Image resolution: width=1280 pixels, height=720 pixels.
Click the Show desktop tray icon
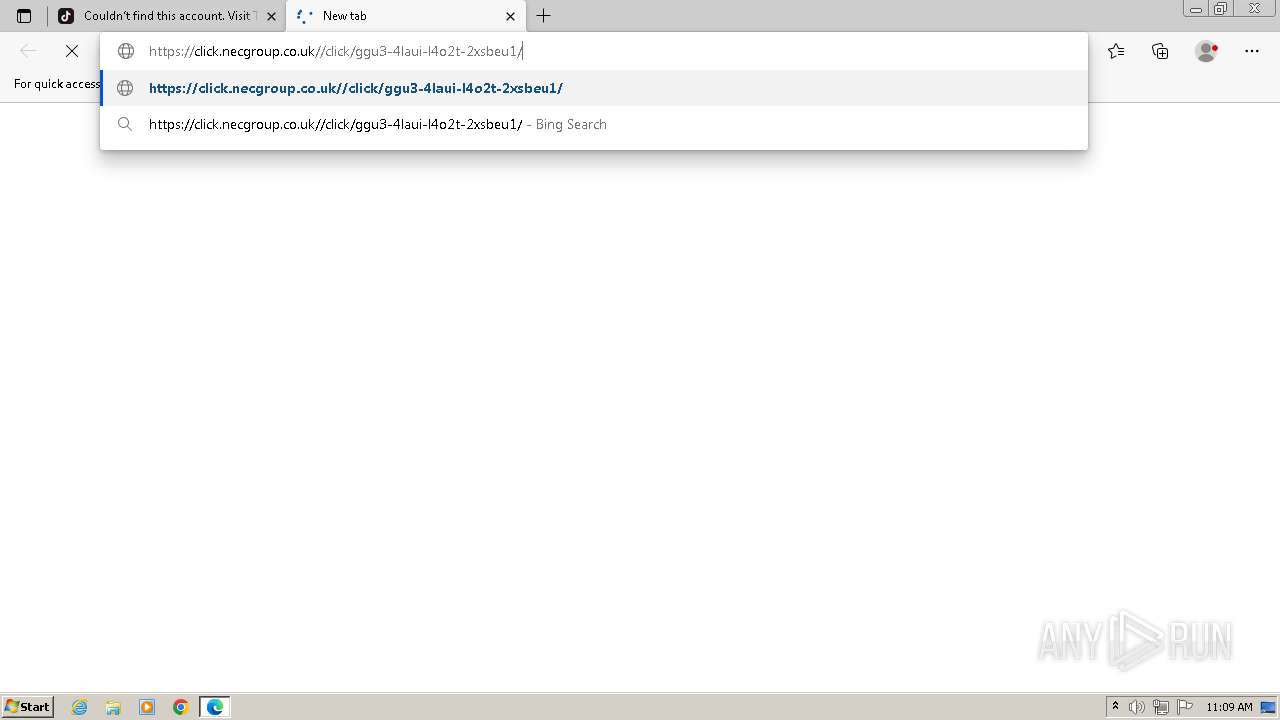(x=1268, y=707)
